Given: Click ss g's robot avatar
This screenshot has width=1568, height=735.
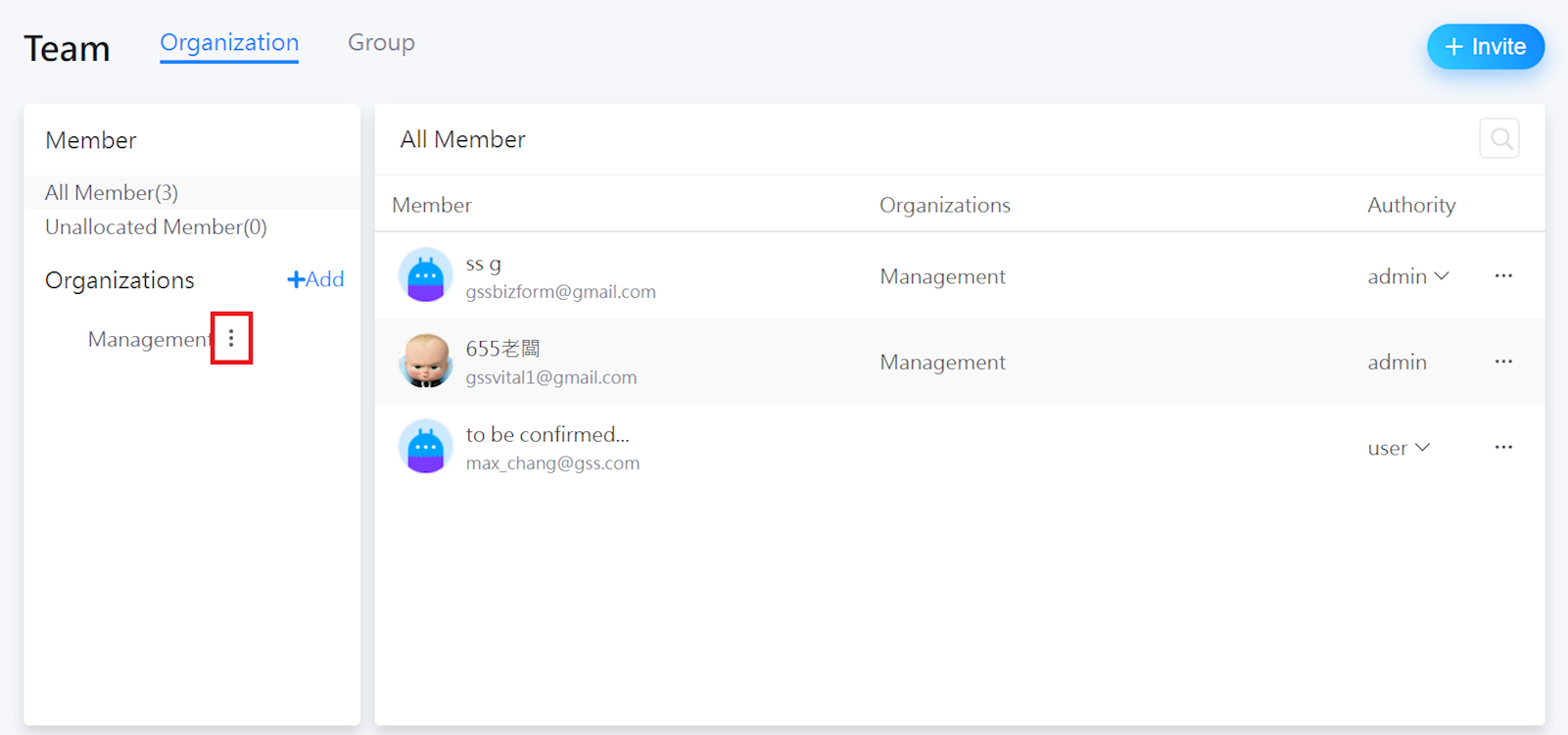Looking at the screenshot, I should pyautogui.click(x=426, y=275).
